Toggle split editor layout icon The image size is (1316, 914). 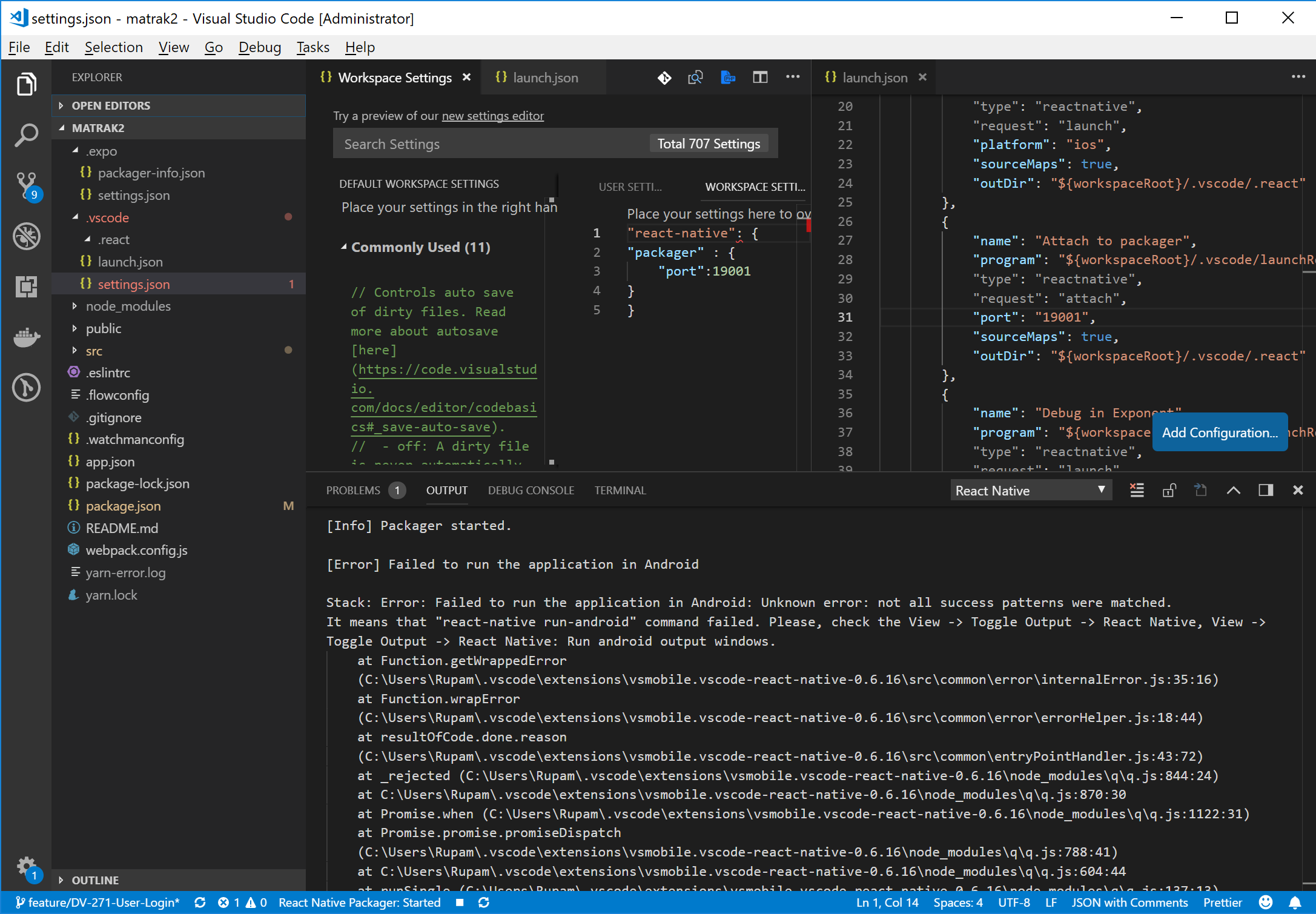point(760,77)
